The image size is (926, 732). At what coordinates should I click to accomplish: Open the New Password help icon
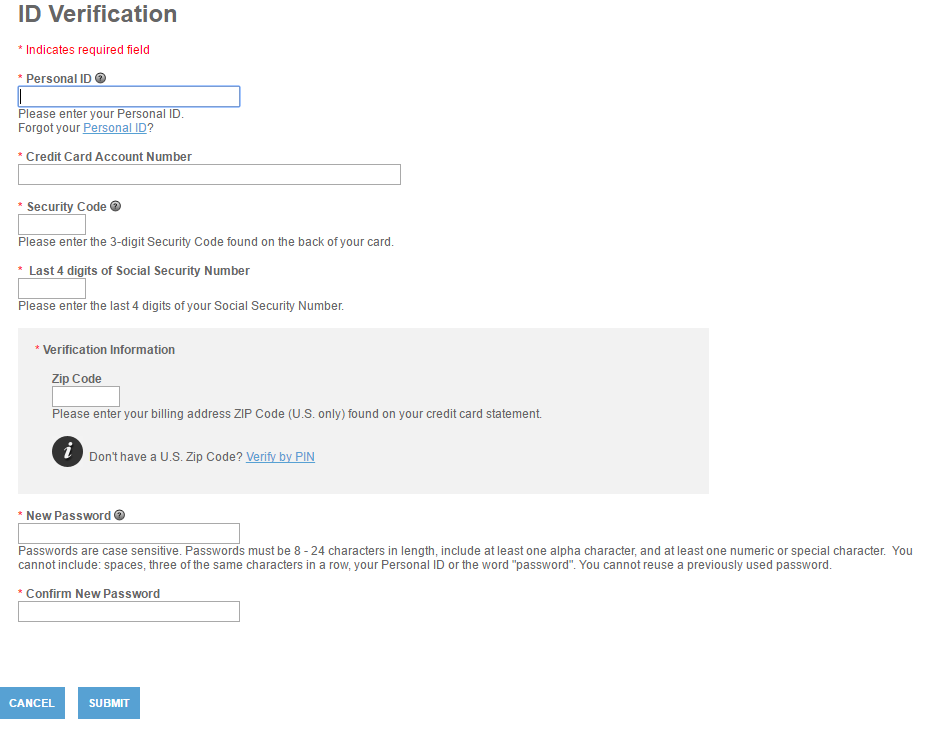(x=119, y=515)
